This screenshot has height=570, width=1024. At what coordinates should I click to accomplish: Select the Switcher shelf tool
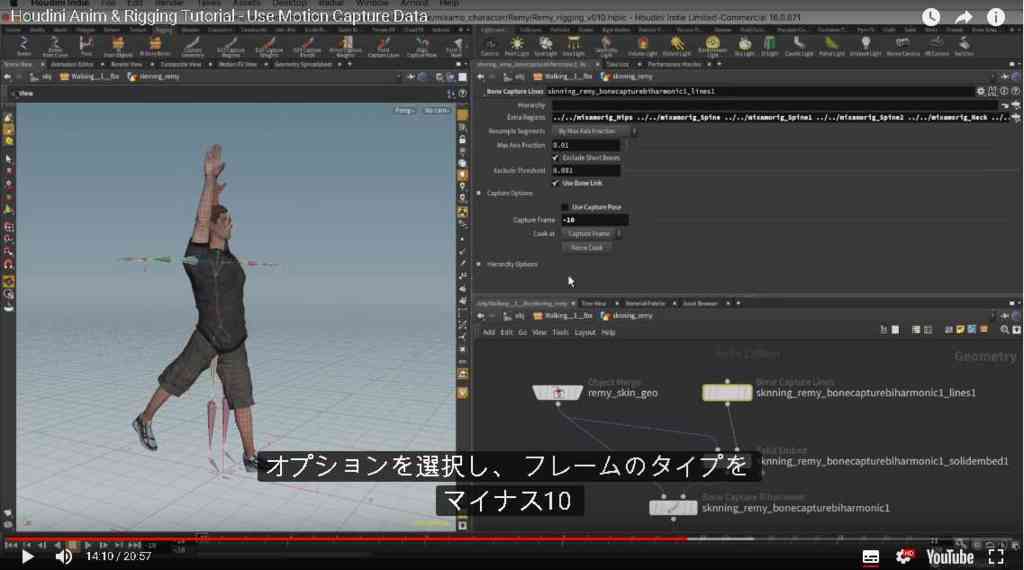click(x=964, y=46)
